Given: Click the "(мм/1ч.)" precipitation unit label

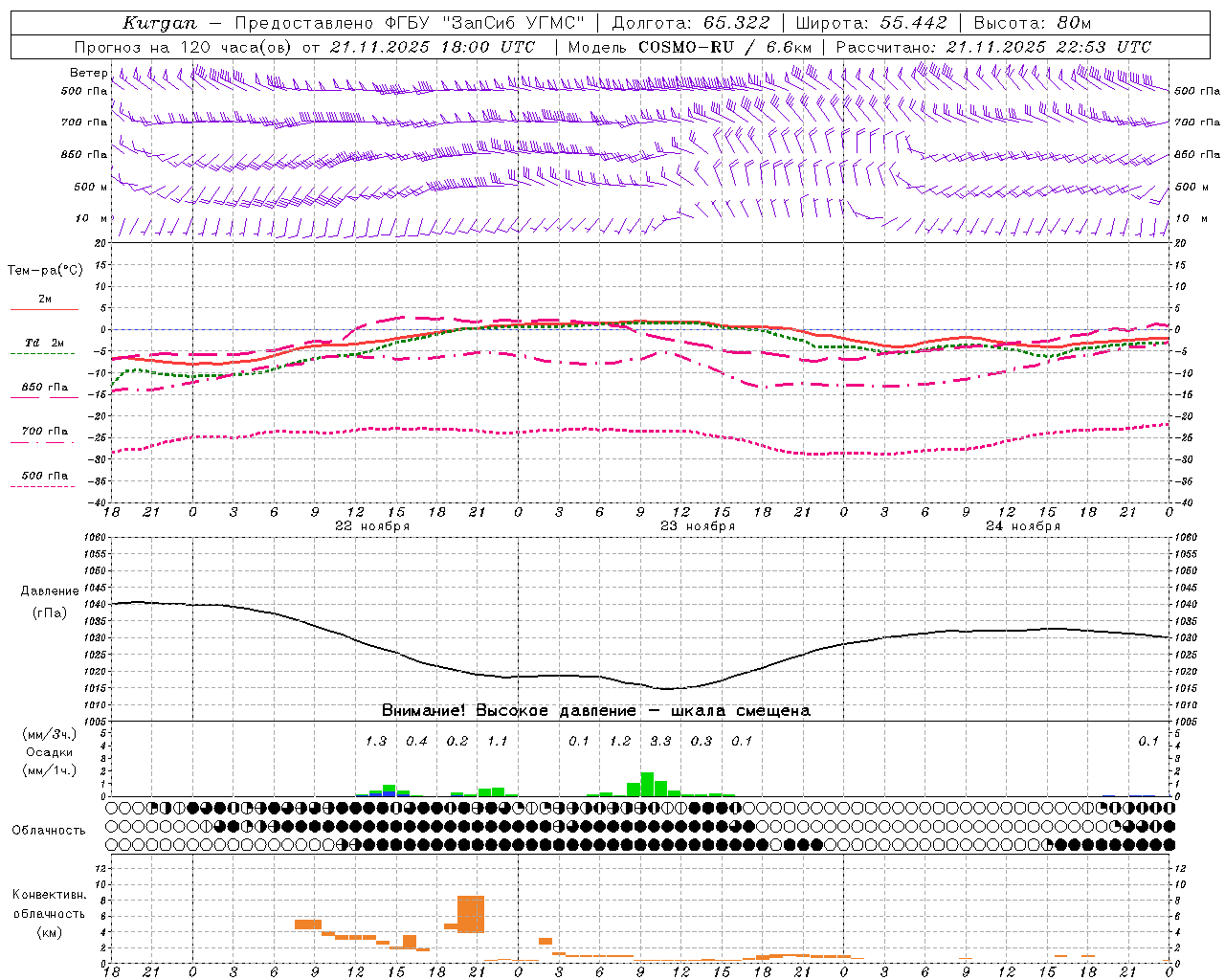Looking at the screenshot, I should tap(50, 770).
